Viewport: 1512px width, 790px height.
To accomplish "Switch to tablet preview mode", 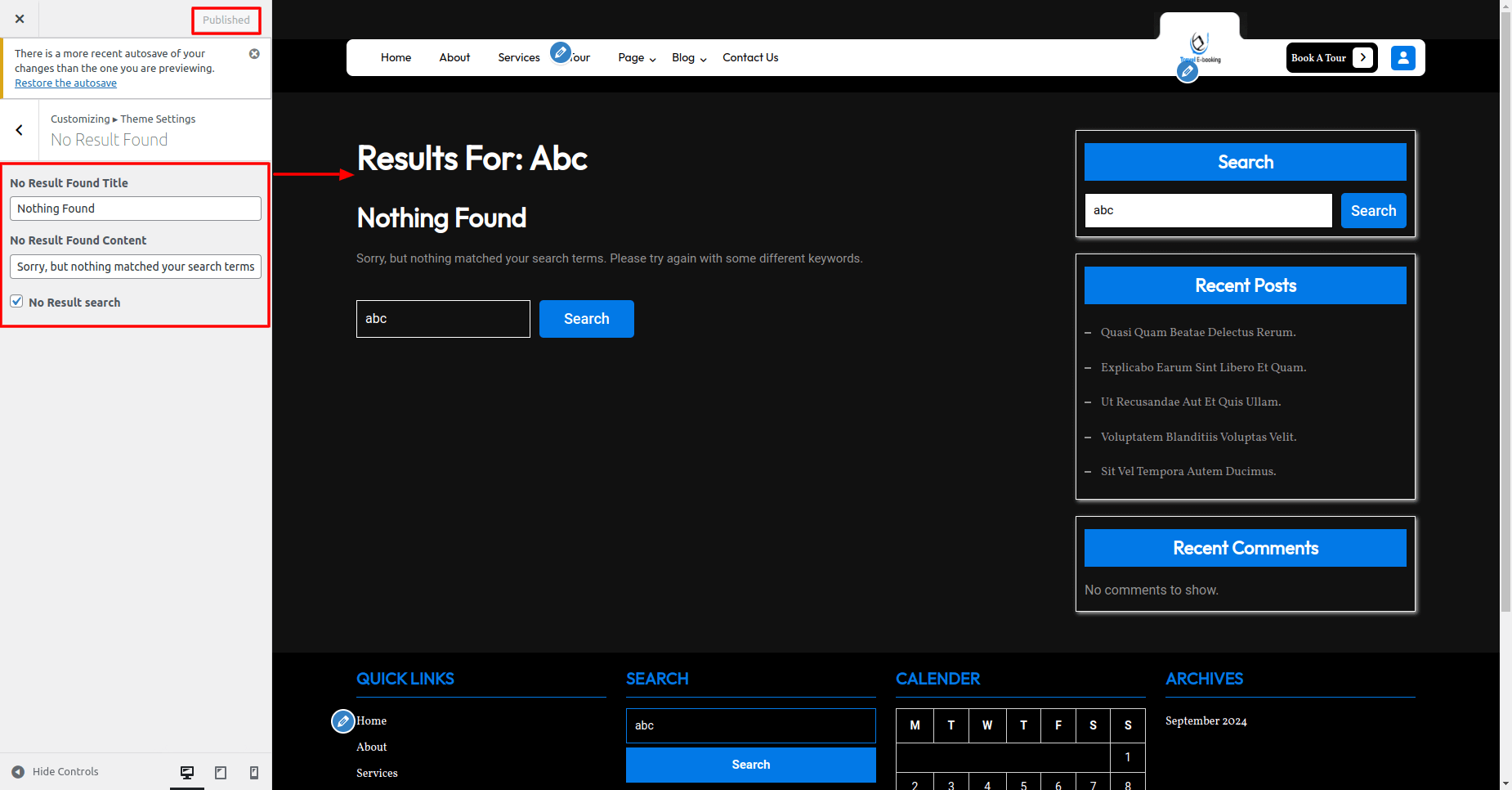I will (x=221, y=772).
